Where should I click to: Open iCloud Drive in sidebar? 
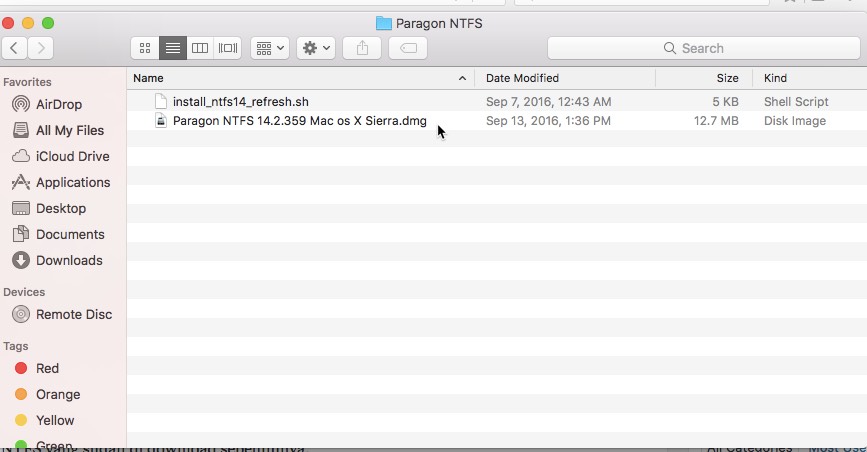click(x=72, y=157)
